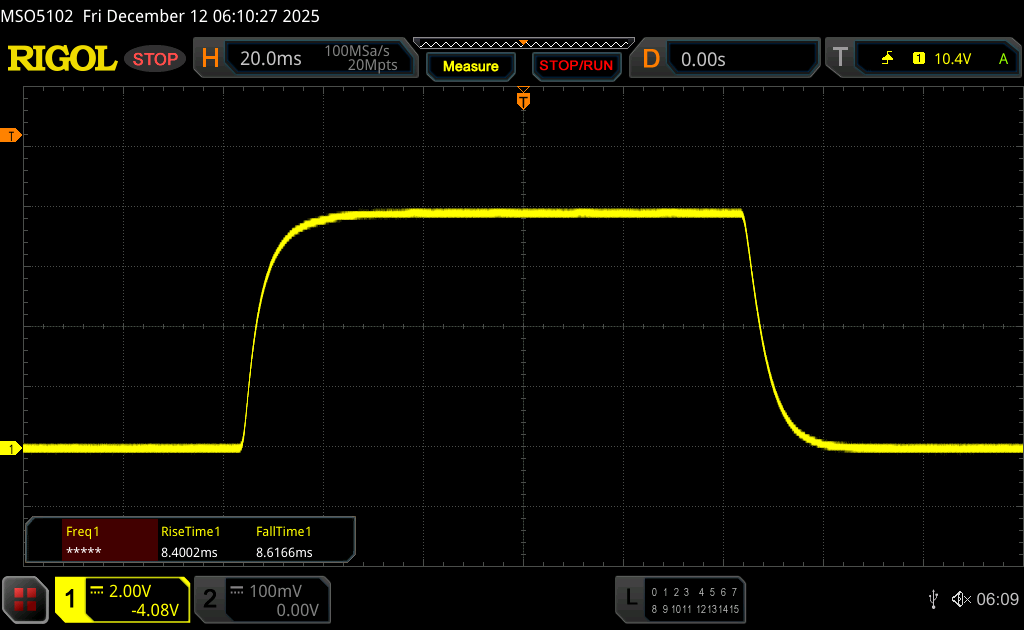
Task: Open the 20.0ms timebase scale setting
Action: (x=270, y=59)
